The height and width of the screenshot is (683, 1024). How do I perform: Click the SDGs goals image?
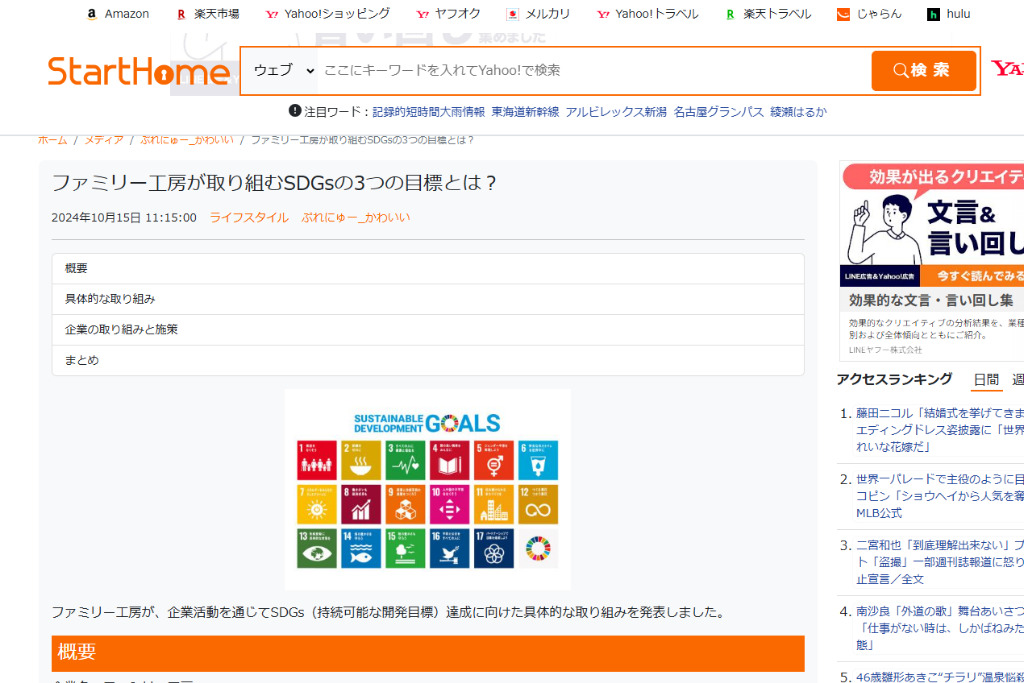tap(427, 490)
